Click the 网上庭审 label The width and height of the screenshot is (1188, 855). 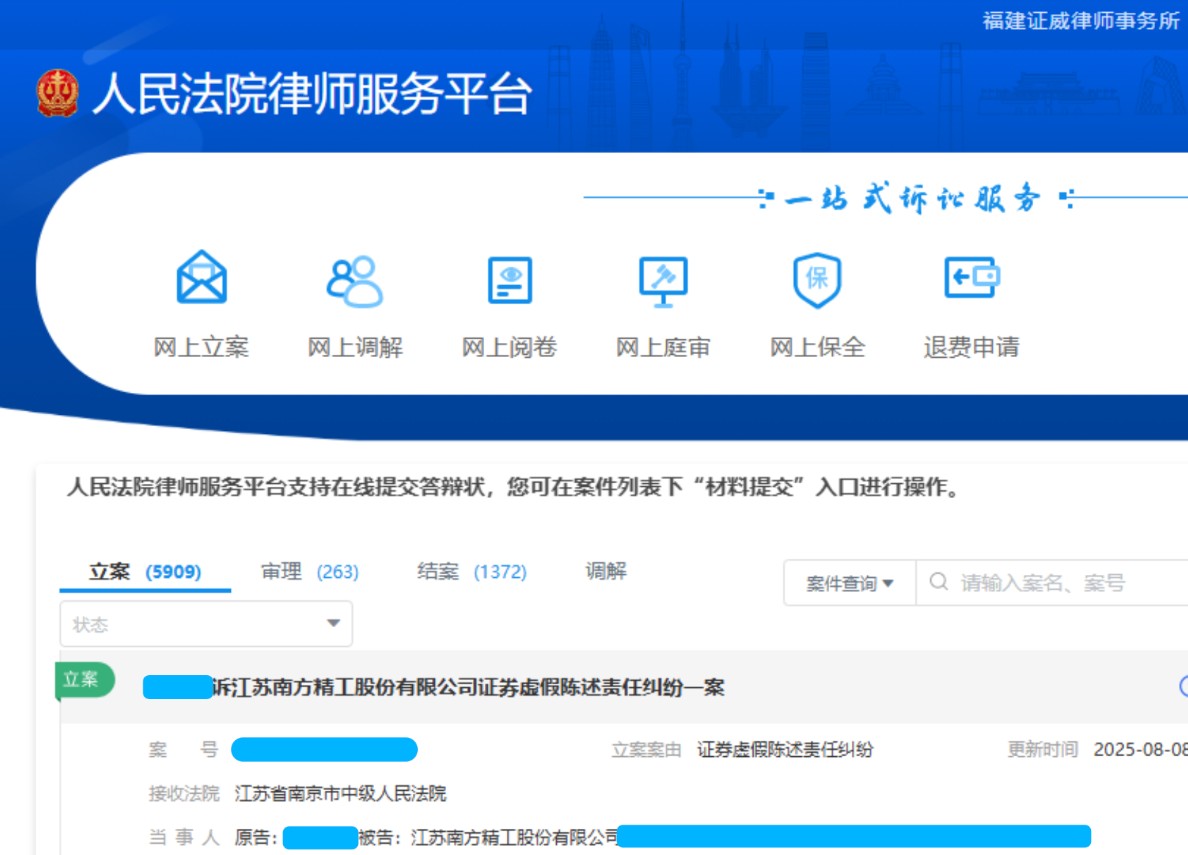663,347
